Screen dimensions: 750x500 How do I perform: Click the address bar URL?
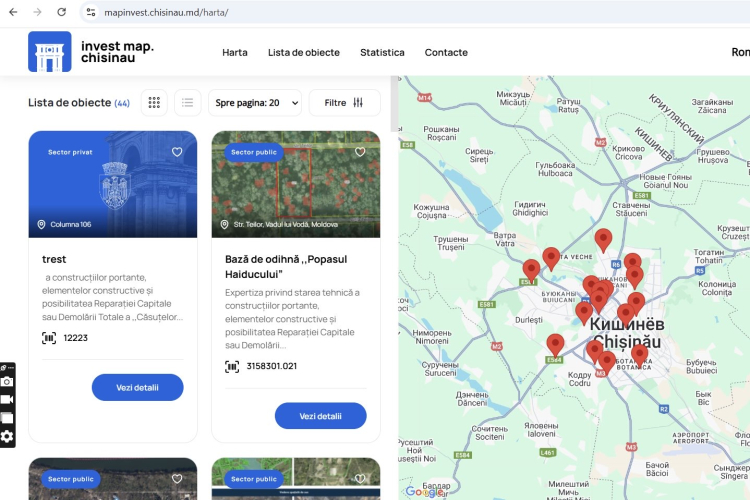point(166,12)
